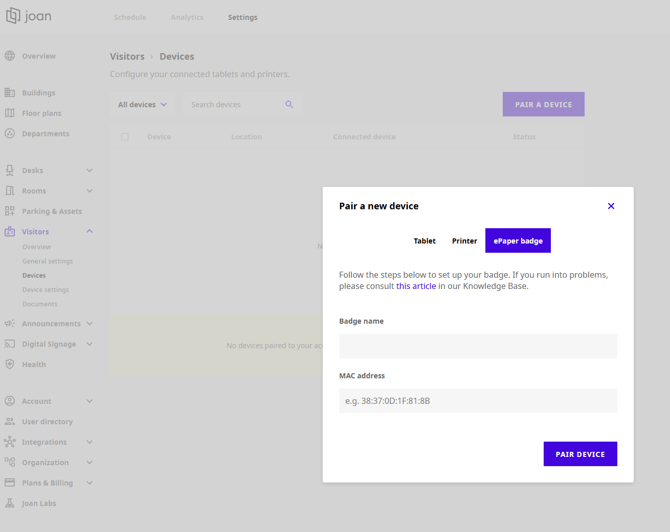Open the 'this article' Knowledge Base link
670x532 pixels.
tap(416, 286)
